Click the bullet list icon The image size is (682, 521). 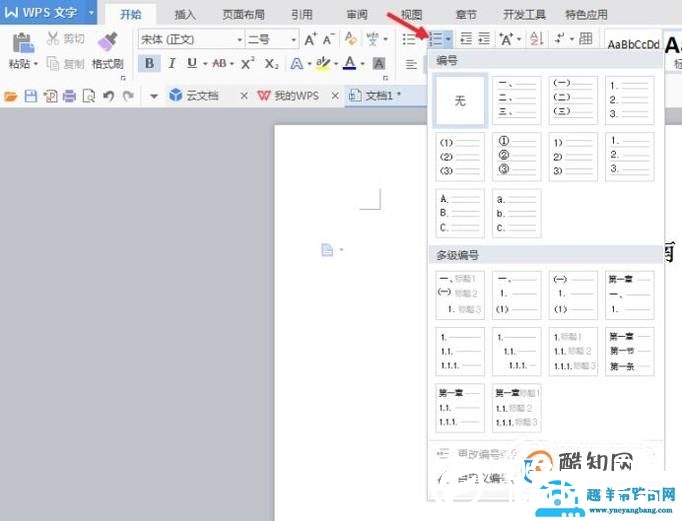409,39
